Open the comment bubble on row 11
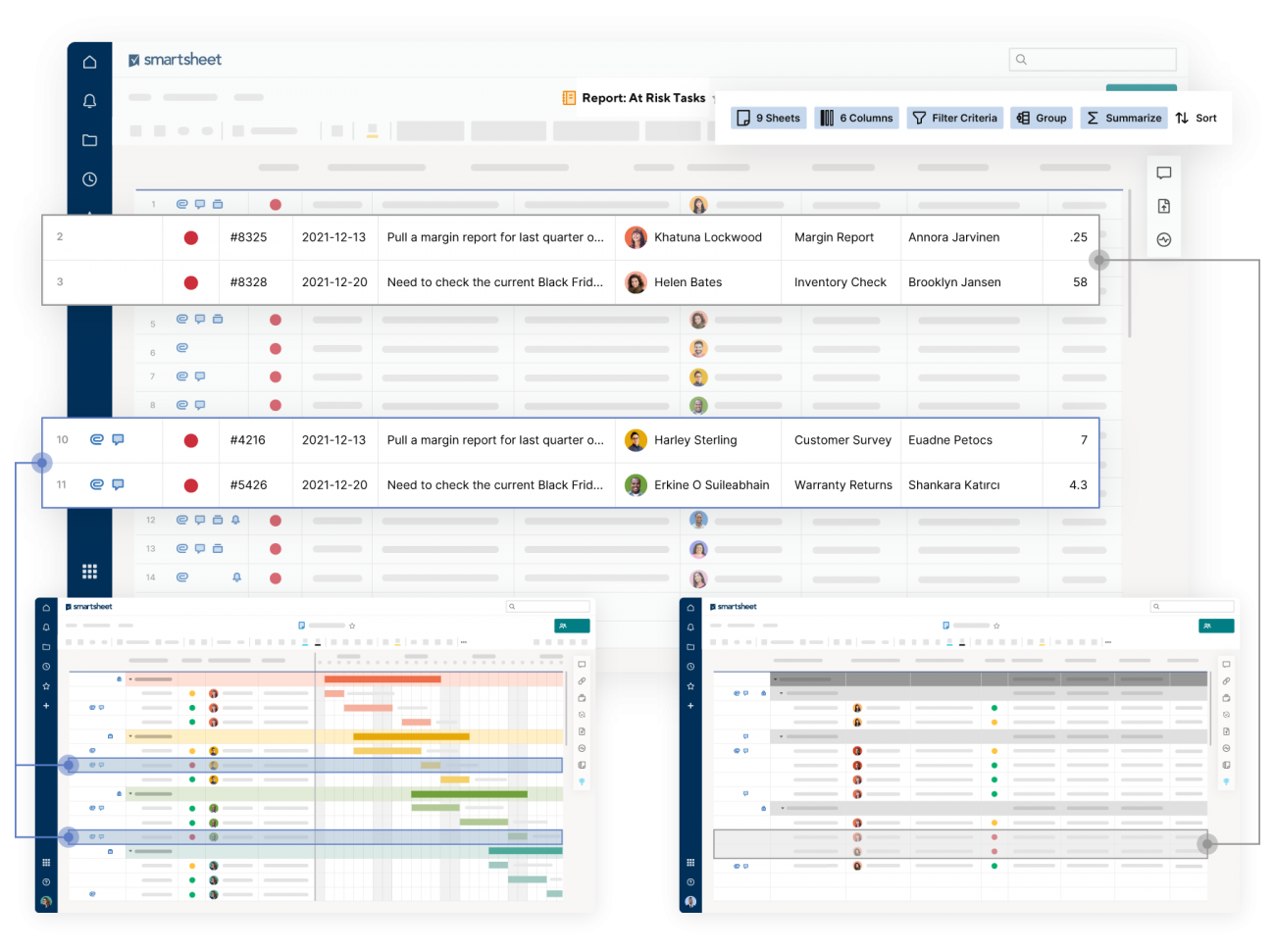The height and width of the screenshot is (952, 1275). [117, 483]
